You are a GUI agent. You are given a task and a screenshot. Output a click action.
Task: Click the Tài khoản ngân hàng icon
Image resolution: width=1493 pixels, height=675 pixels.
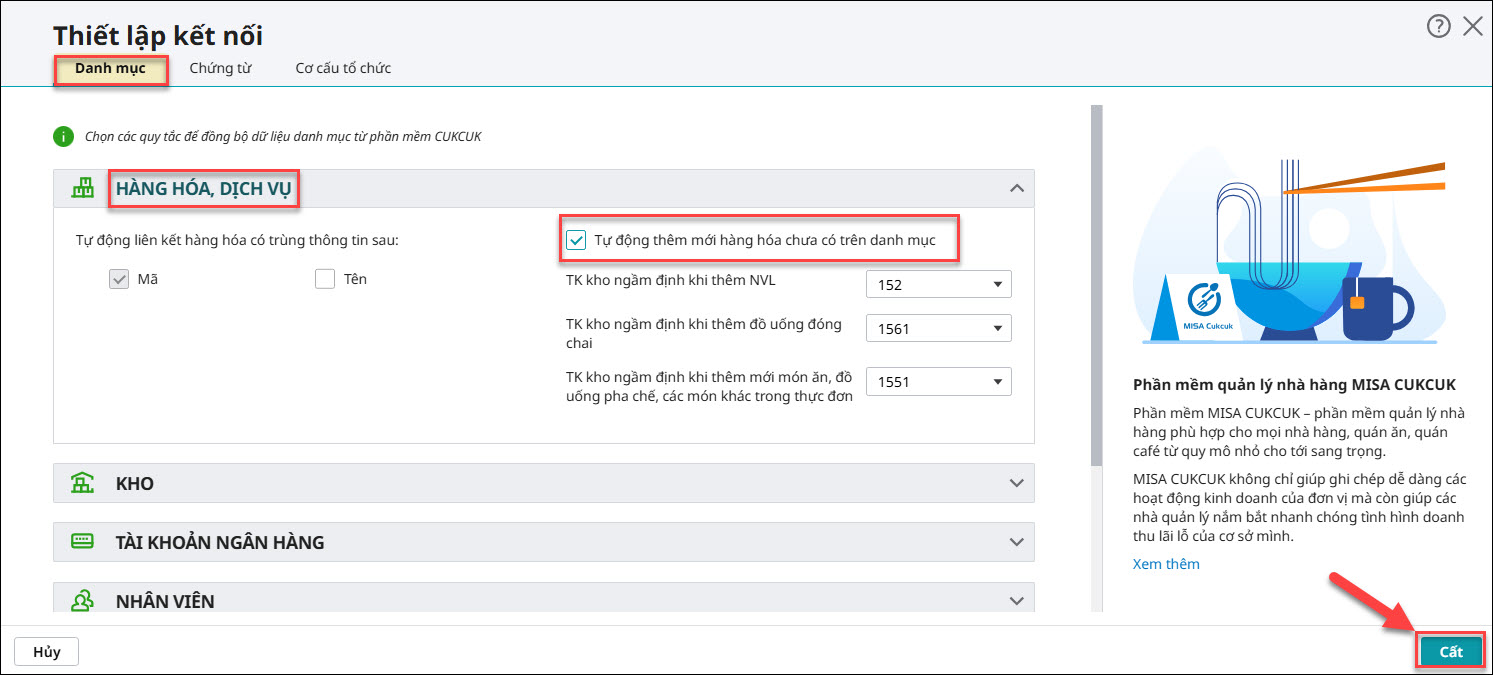83,542
